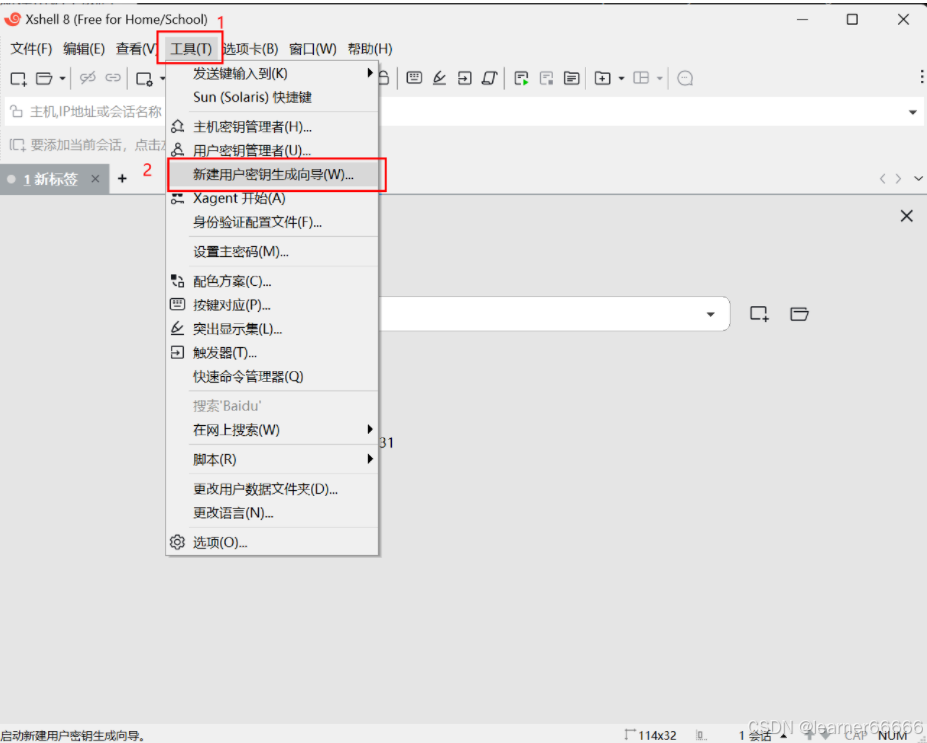The width and height of the screenshot is (927, 743).
Task: Add a new tab with plus button
Action: pyautogui.click(x=122, y=179)
